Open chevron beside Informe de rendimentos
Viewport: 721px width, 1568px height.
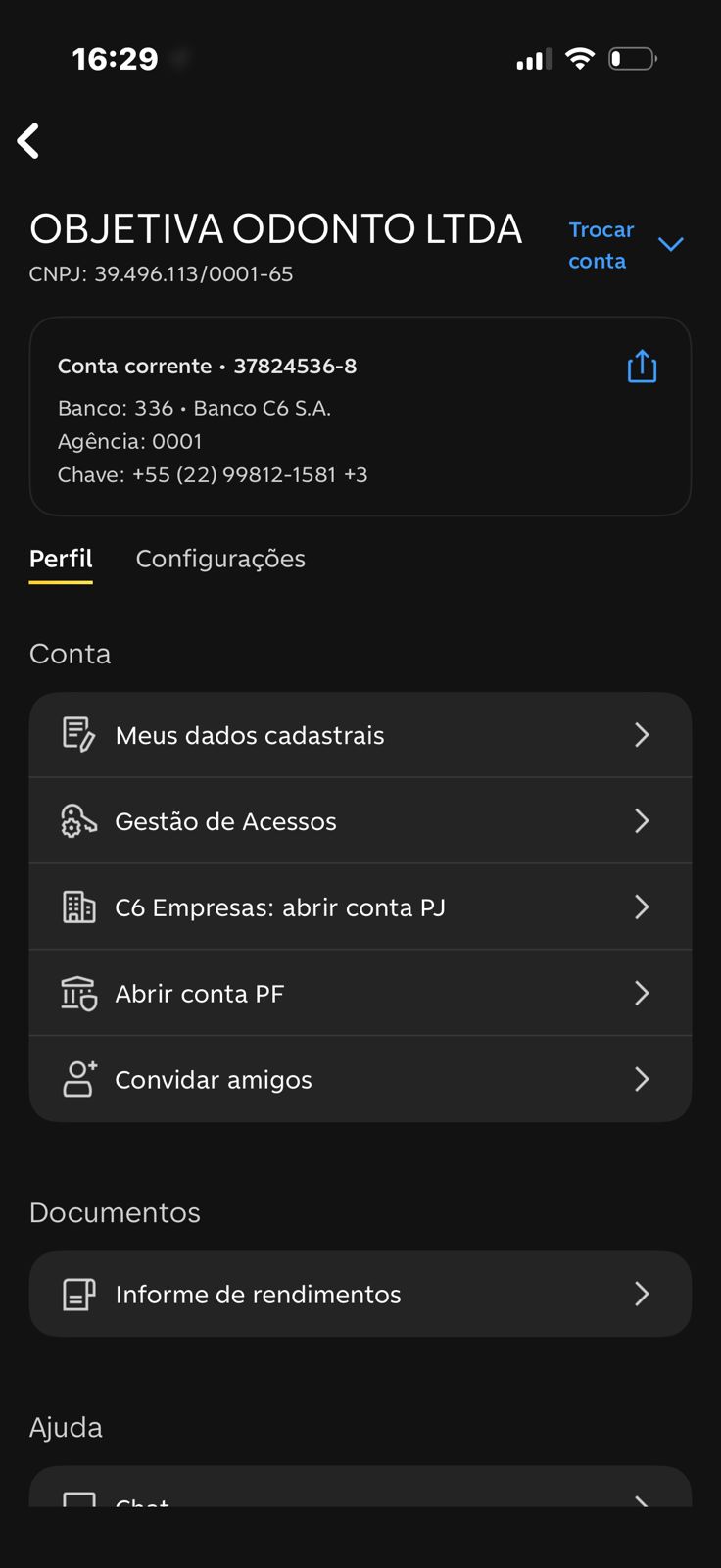tap(642, 1295)
